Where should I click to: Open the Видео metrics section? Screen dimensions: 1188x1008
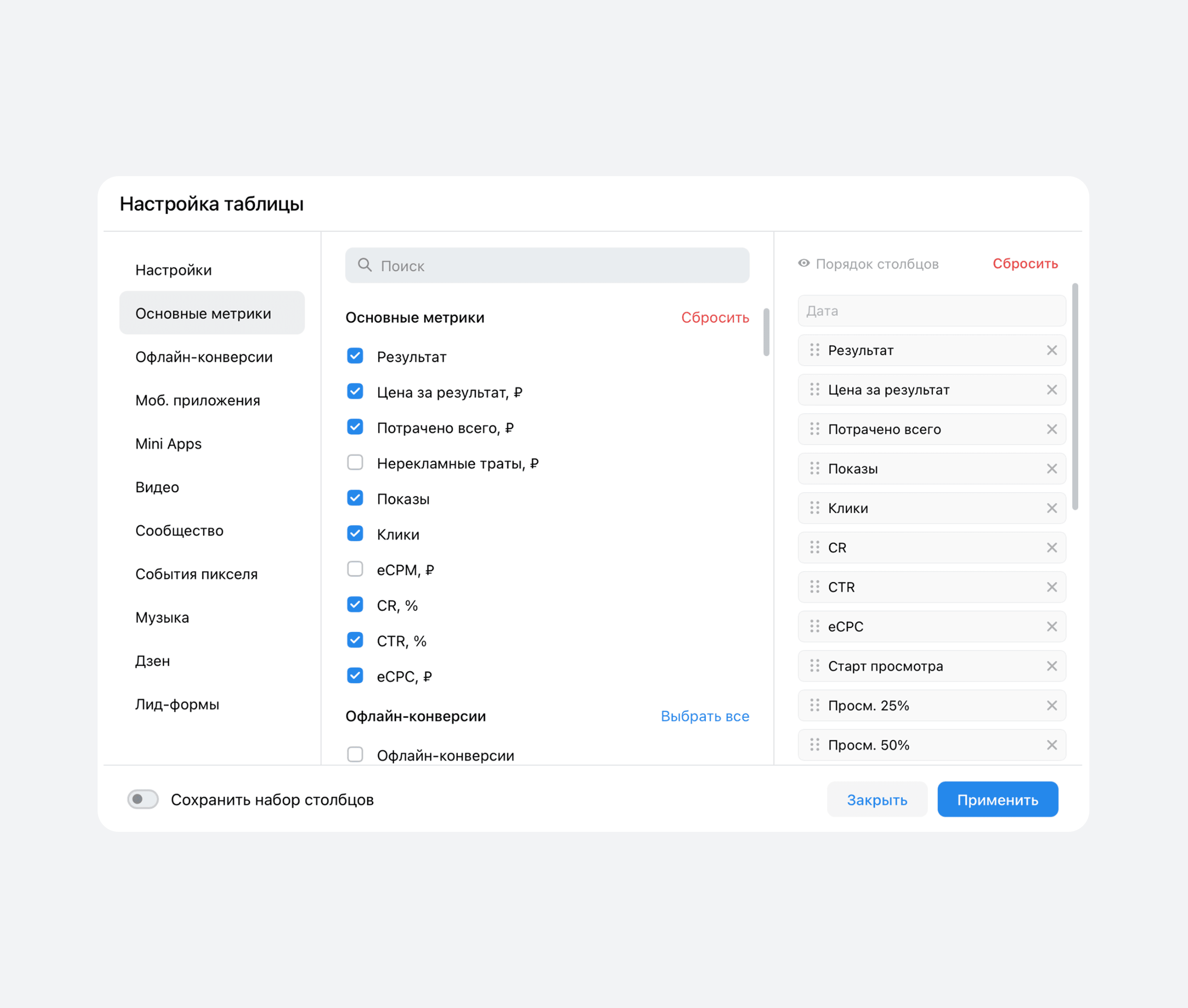click(157, 487)
